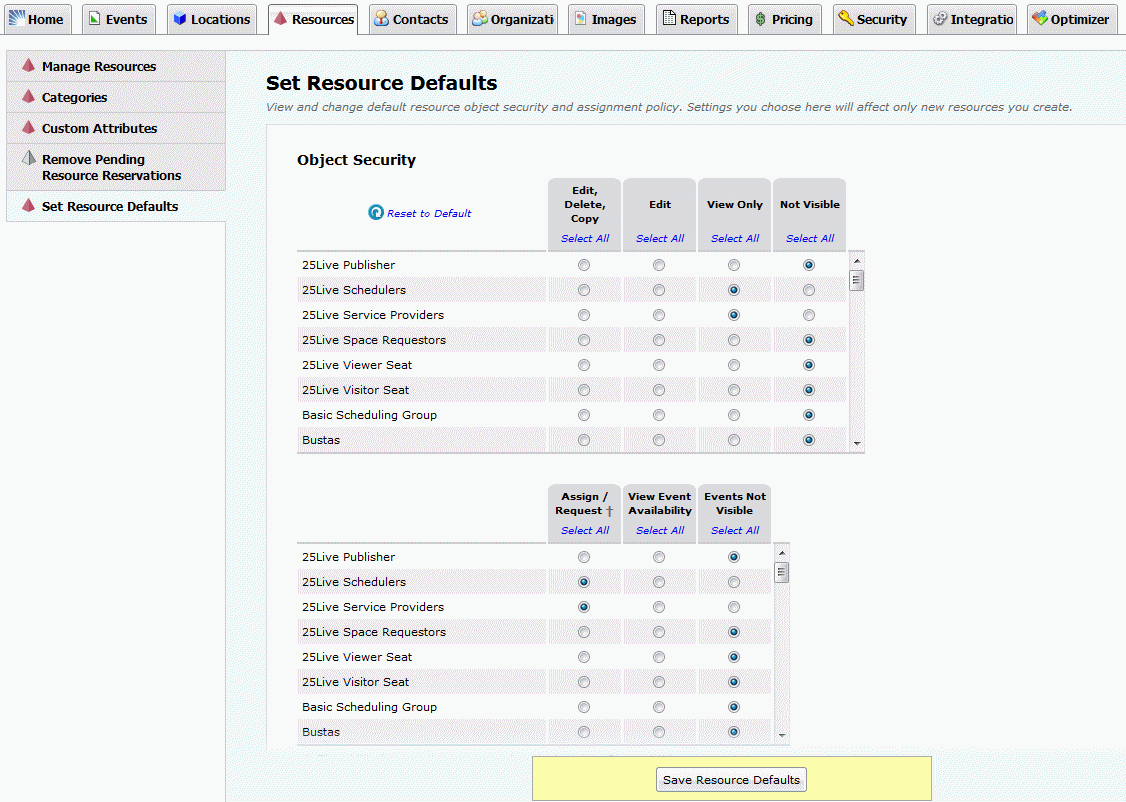The height and width of the screenshot is (802, 1126).
Task: Click the Home tab icon
Action: tap(17, 19)
